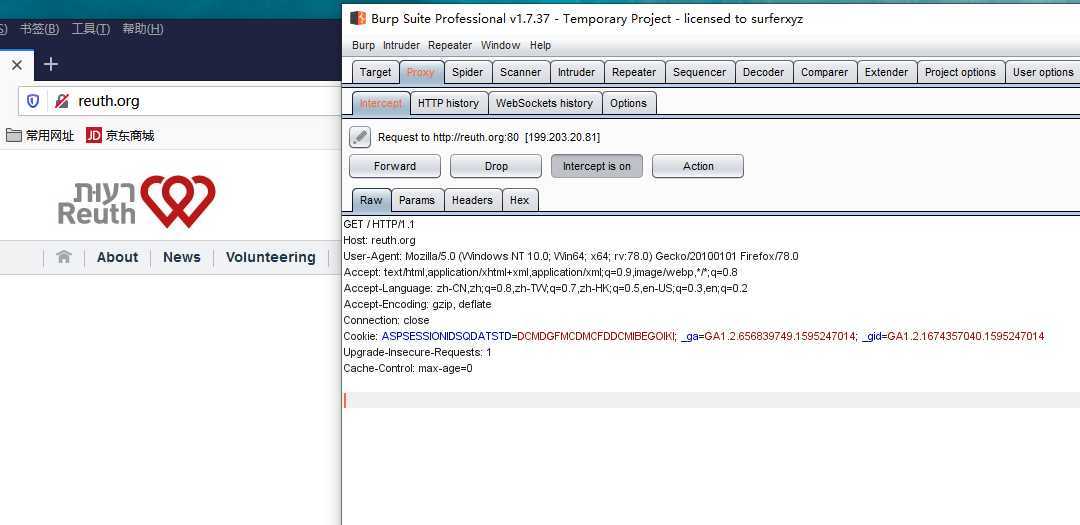Open the Volunteering link on Reuth site
This screenshot has width=1080, height=525.
[271, 257]
